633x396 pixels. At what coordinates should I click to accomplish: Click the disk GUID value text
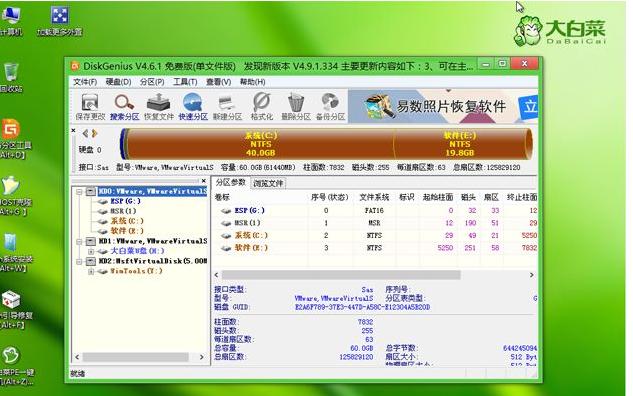tap(362, 307)
